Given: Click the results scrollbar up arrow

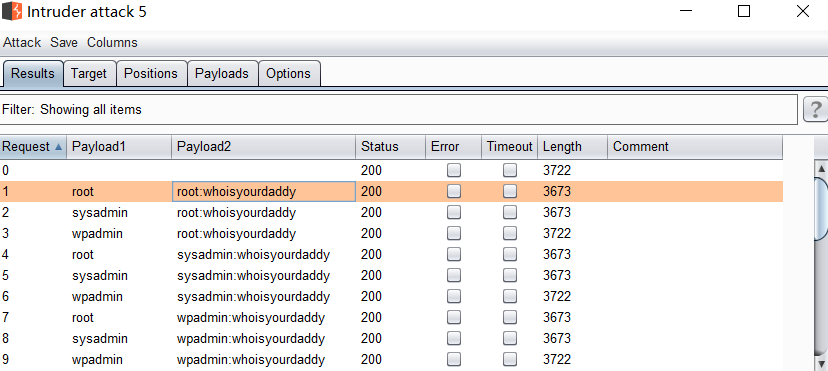Looking at the screenshot, I should pos(822,169).
